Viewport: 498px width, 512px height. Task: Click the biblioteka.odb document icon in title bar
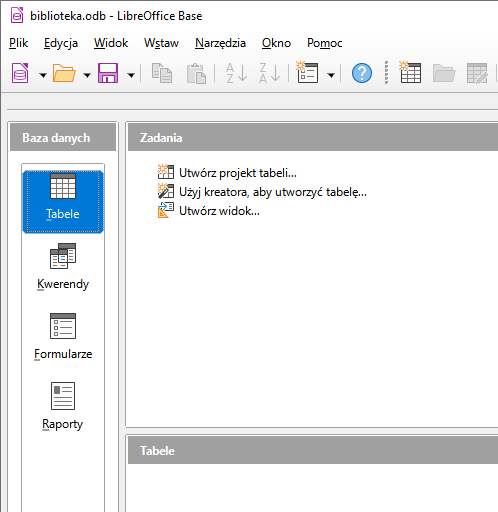(x=17, y=15)
